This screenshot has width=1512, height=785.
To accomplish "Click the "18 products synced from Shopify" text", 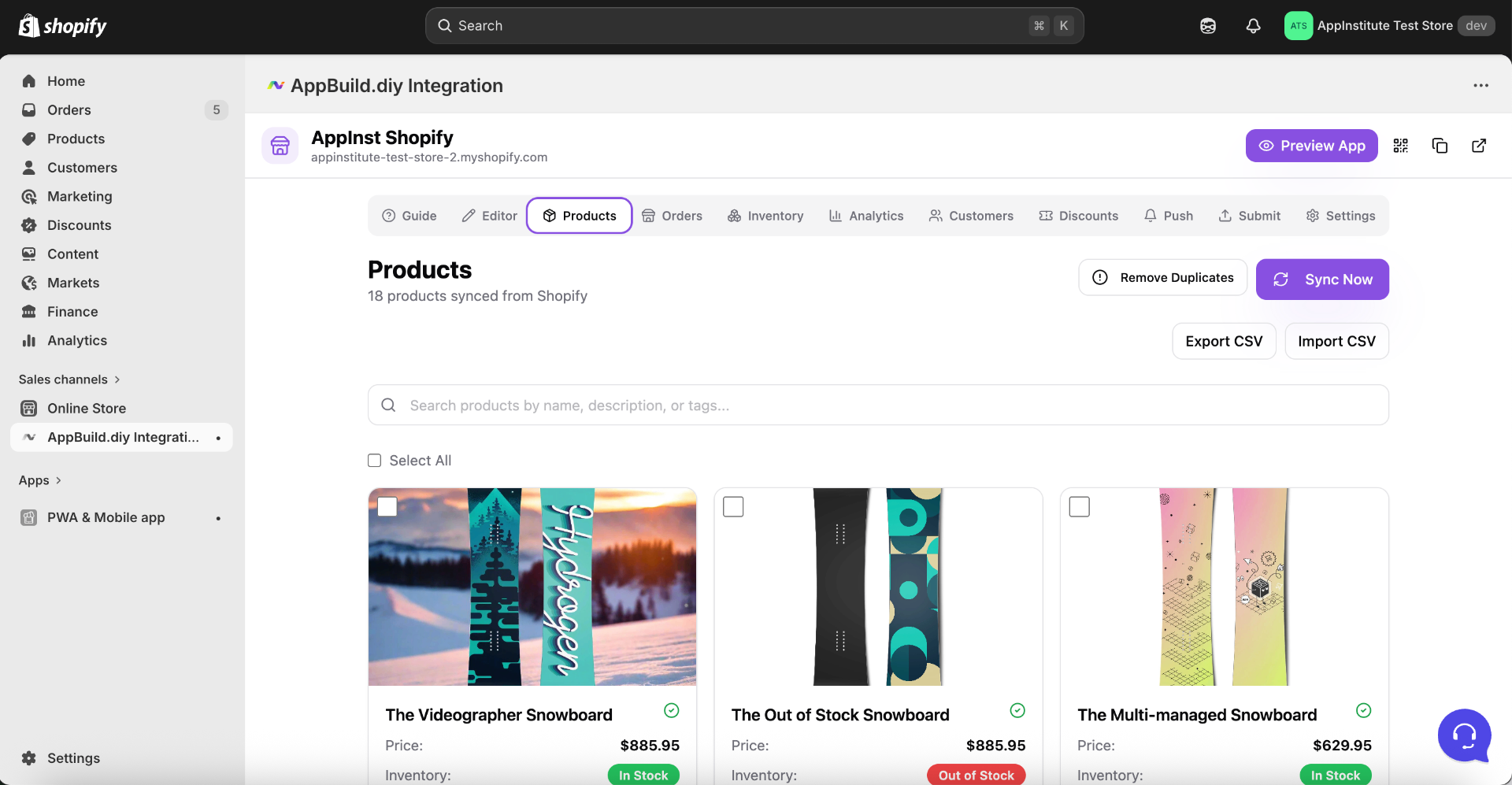I will [x=477, y=296].
